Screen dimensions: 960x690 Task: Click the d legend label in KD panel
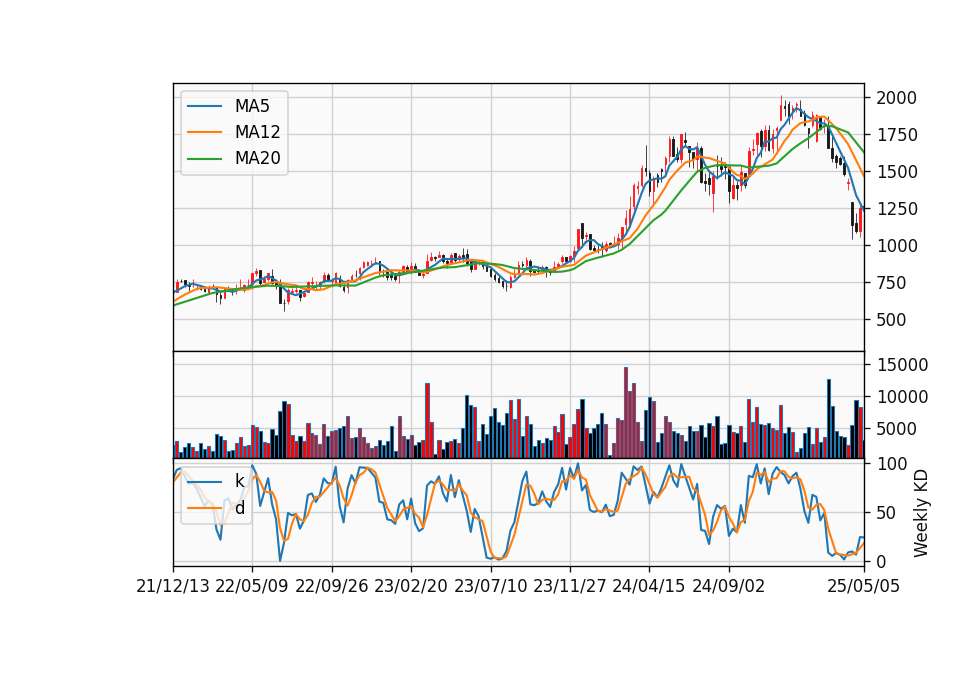(239, 508)
